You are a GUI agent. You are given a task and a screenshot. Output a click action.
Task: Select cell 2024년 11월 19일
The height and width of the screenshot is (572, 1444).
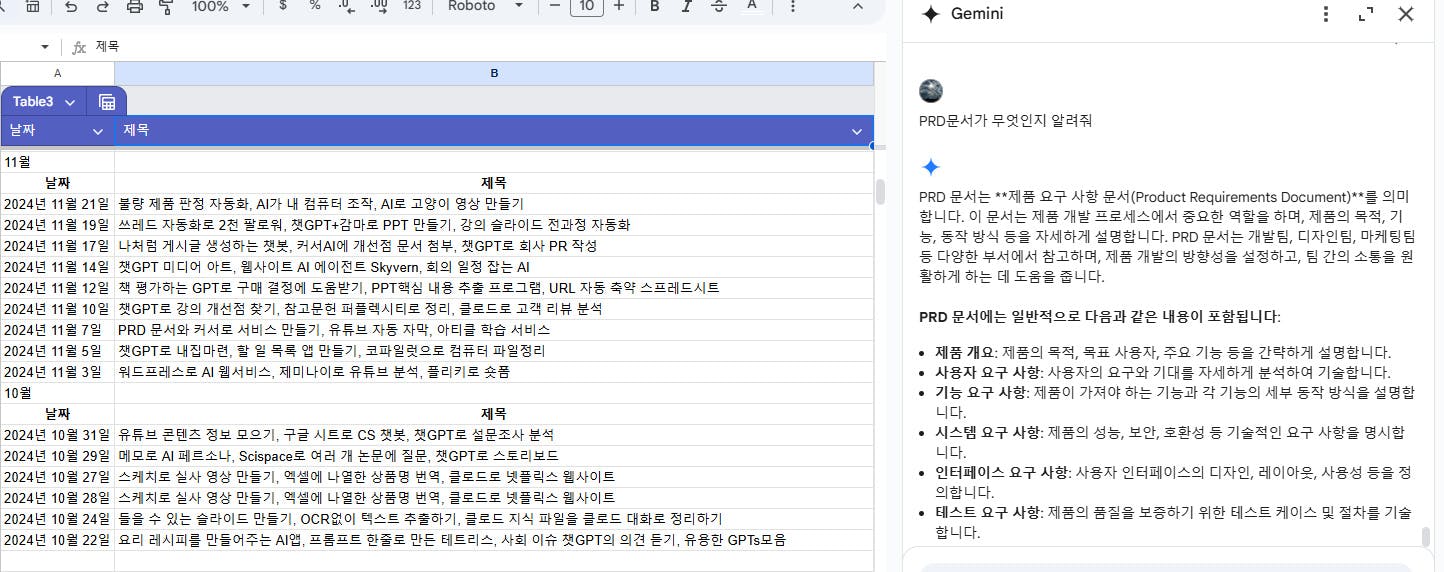[57, 224]
